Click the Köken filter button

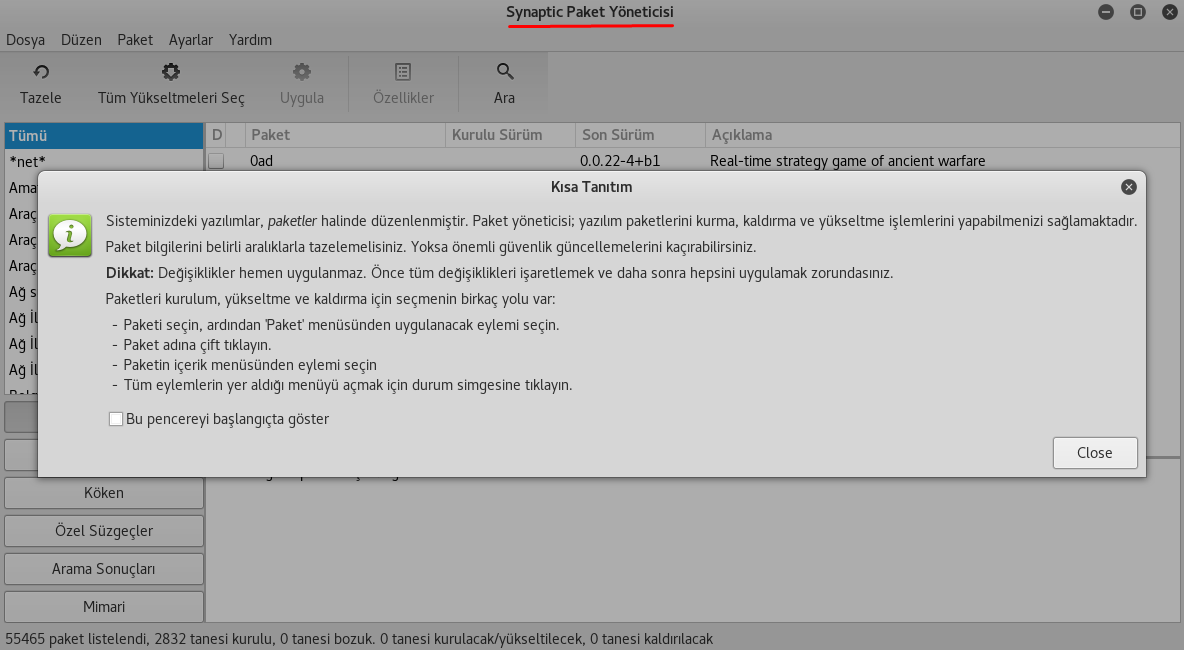pos(104,493)
